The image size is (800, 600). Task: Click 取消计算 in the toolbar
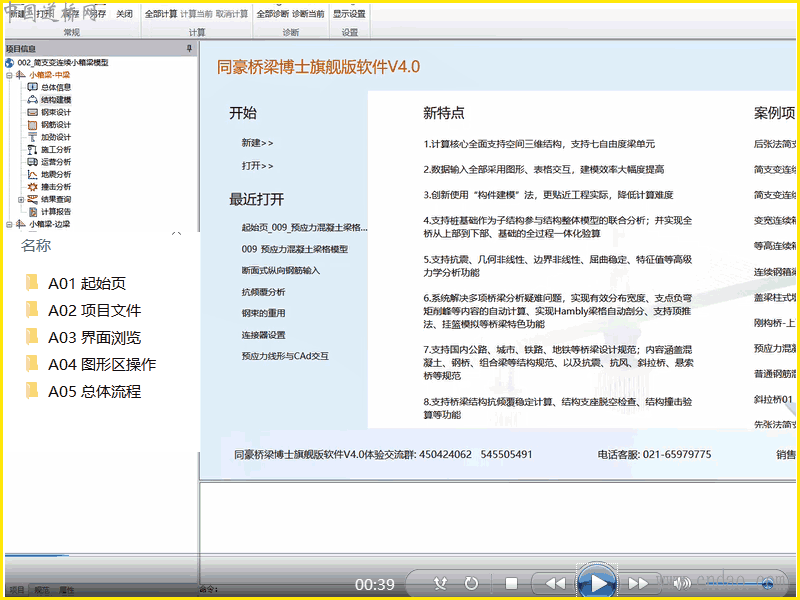pyautogui.click(x=232, y=14)
